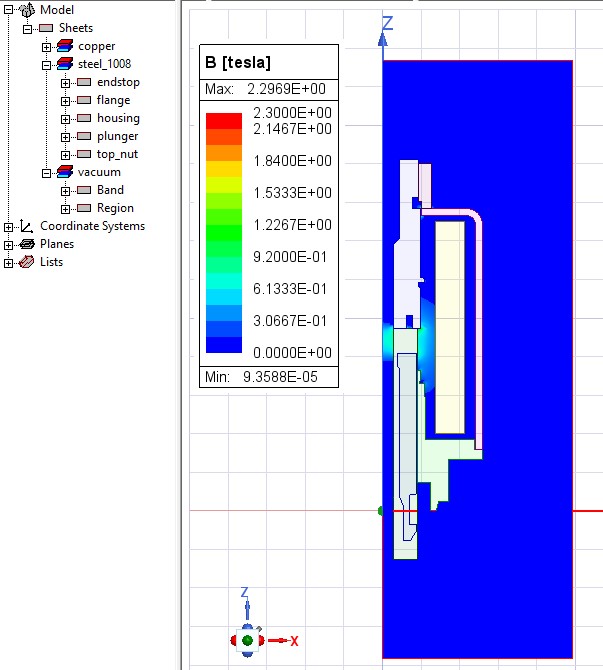
Task: Expand the Coordinate Systems node
Action: click(9, 226)
